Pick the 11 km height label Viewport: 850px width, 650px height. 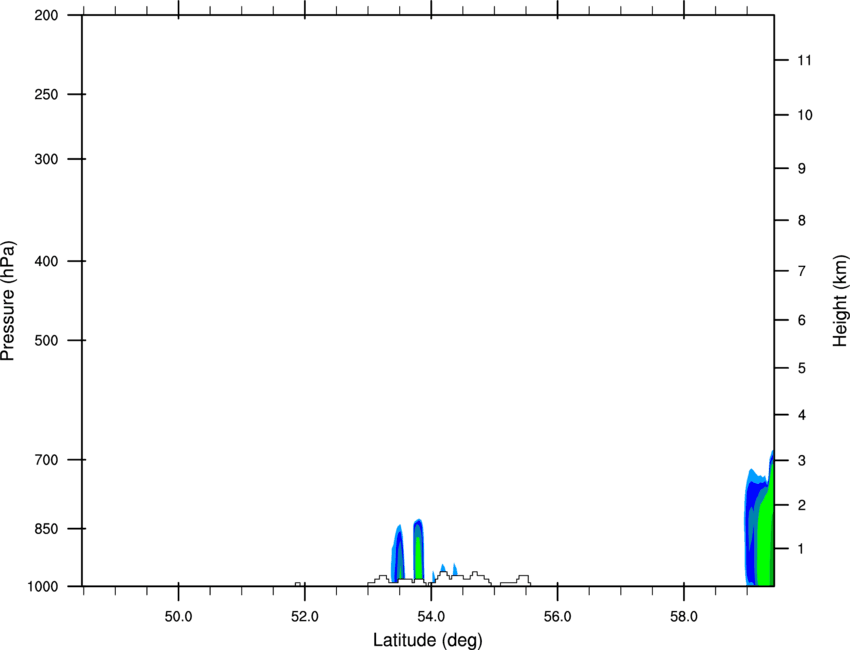tap(804, 60)
